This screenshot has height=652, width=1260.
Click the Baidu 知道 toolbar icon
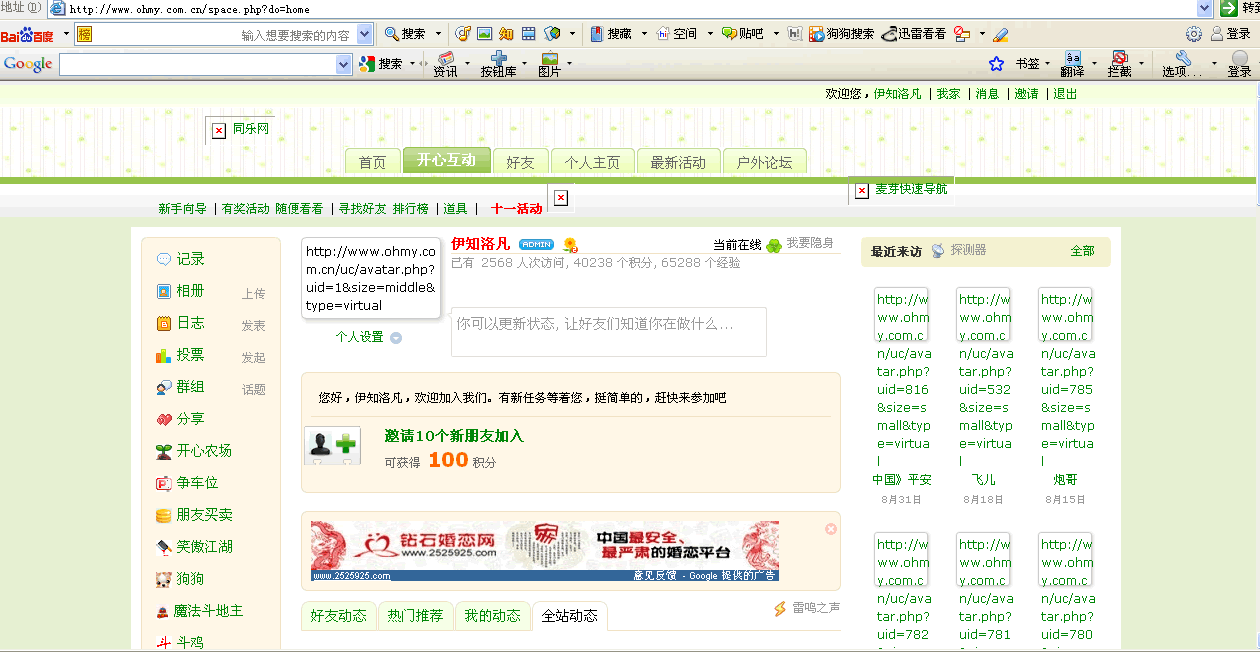(506, 33)
